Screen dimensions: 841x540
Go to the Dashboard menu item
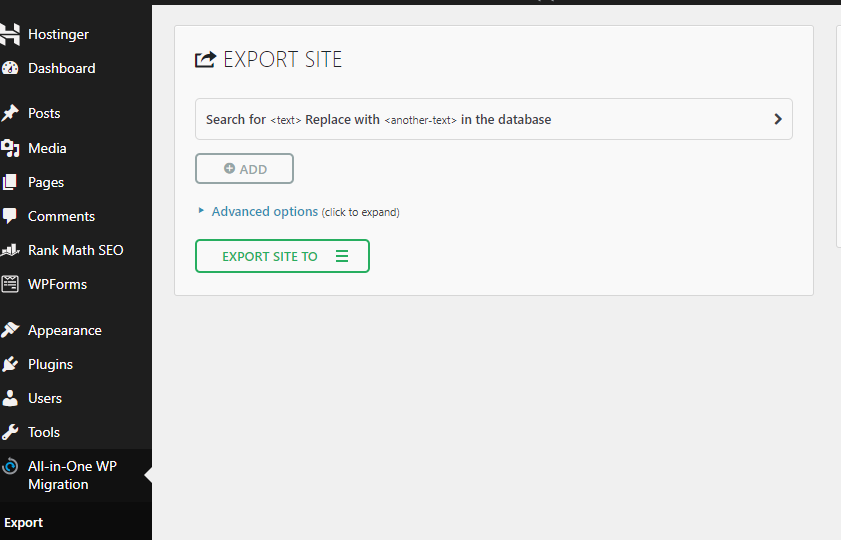click(62, 68)
